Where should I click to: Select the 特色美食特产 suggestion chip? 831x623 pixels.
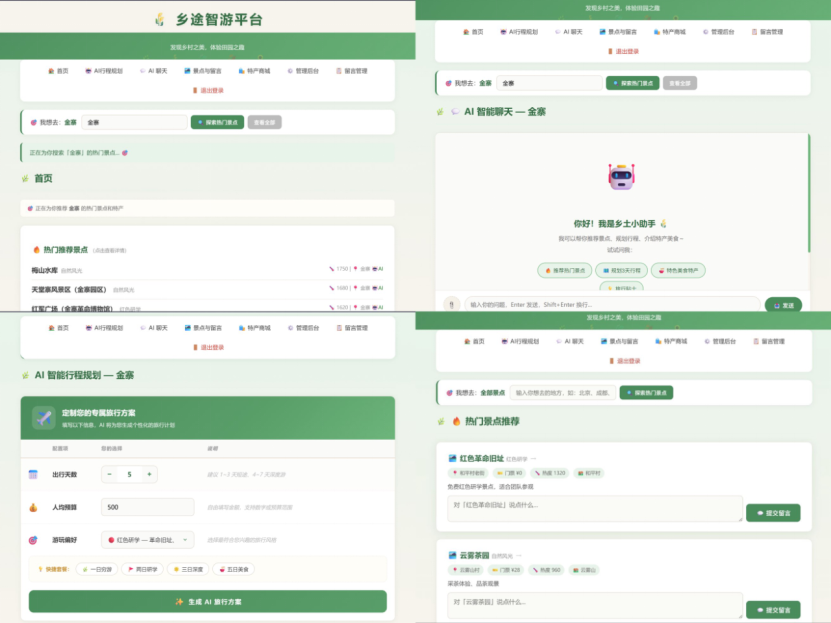pos(678,270)
